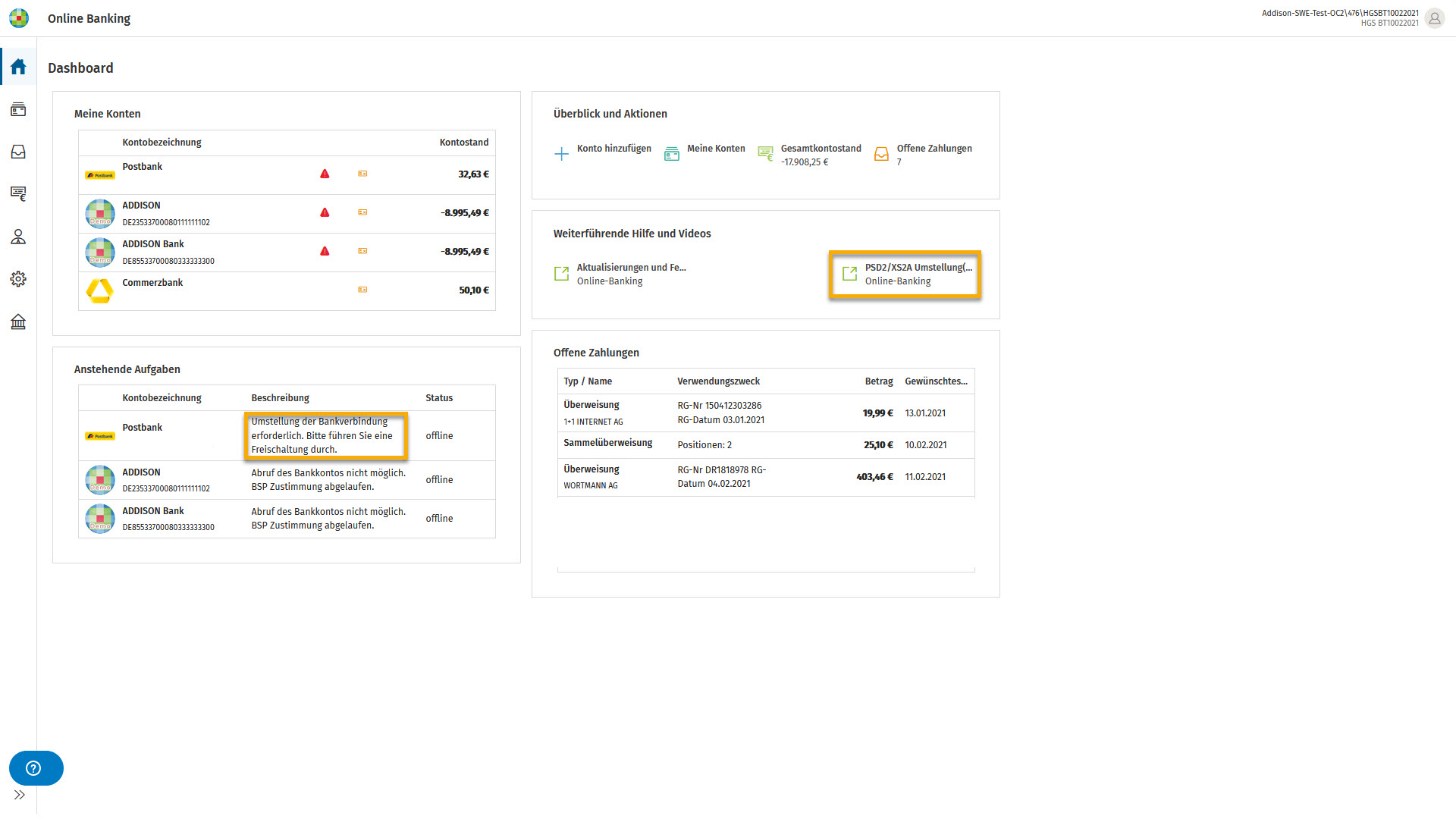
Task: Click warning icon for ADDISON DE2353 account
Action: (325, 213)
